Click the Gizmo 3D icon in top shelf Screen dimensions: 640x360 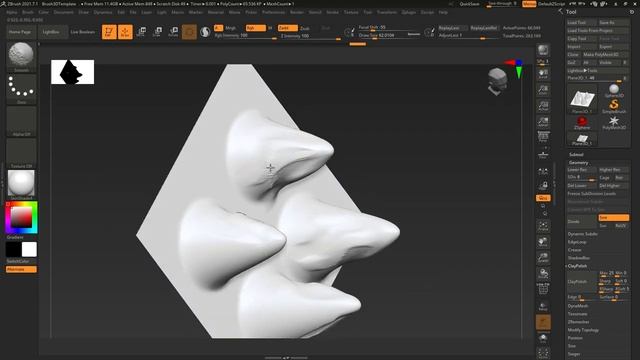189,31
